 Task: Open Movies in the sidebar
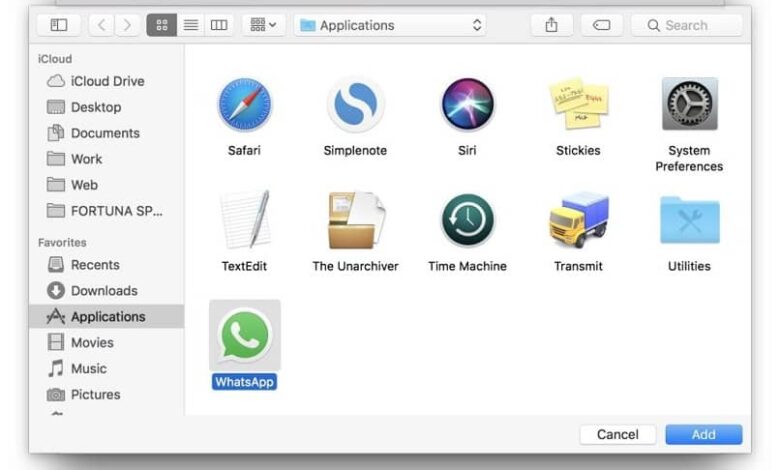[x=107, y=343]
